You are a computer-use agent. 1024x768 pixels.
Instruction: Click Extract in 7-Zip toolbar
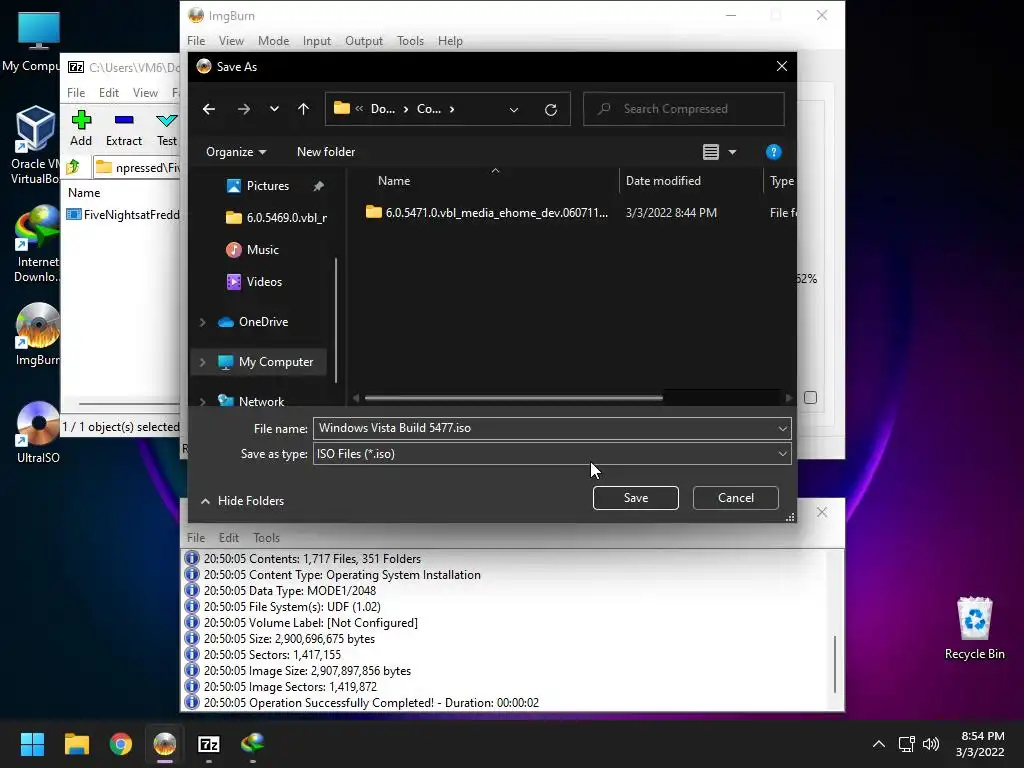(123, 128)
